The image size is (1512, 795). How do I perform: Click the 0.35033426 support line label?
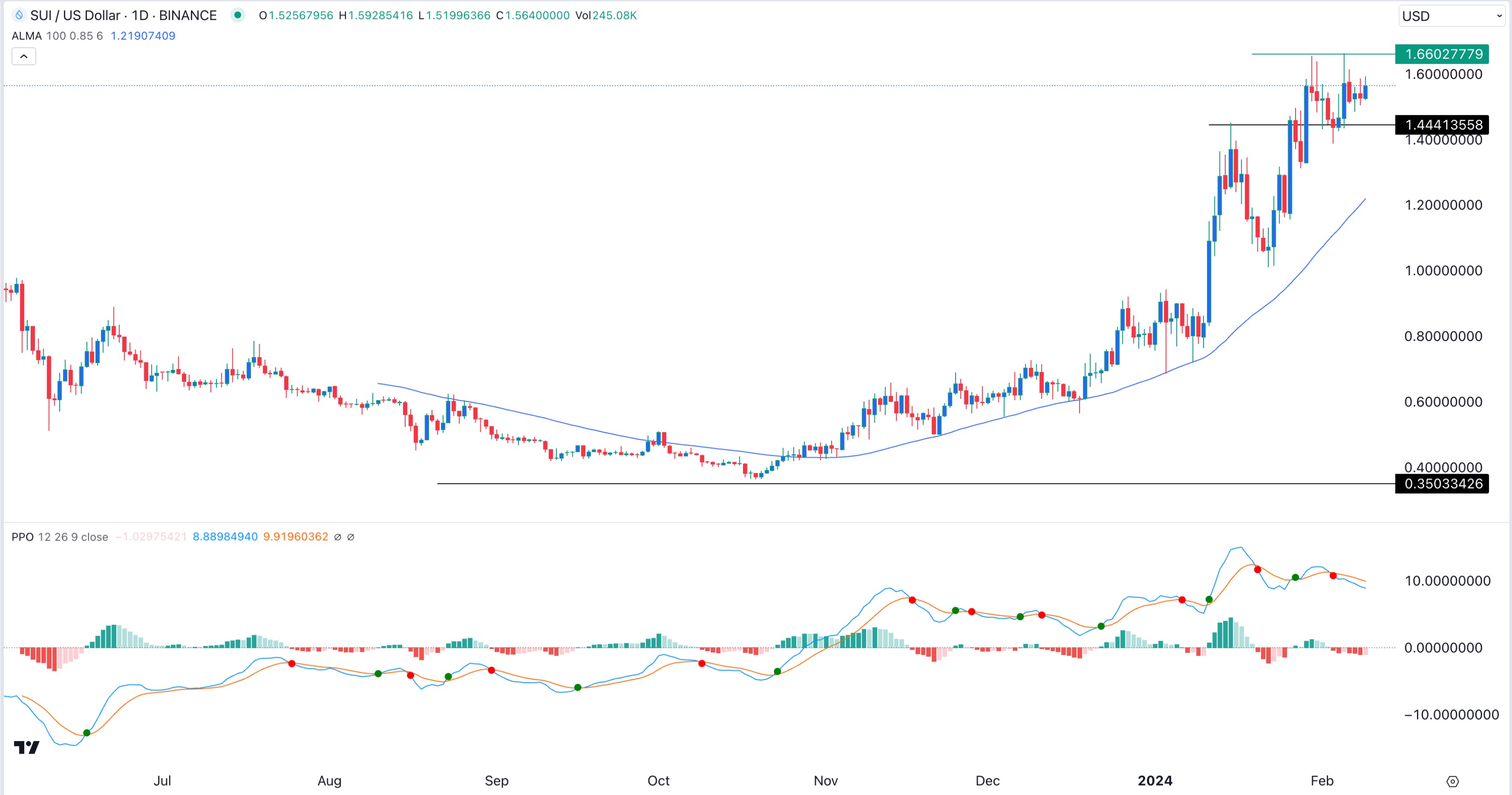[x=1442, y=484]
